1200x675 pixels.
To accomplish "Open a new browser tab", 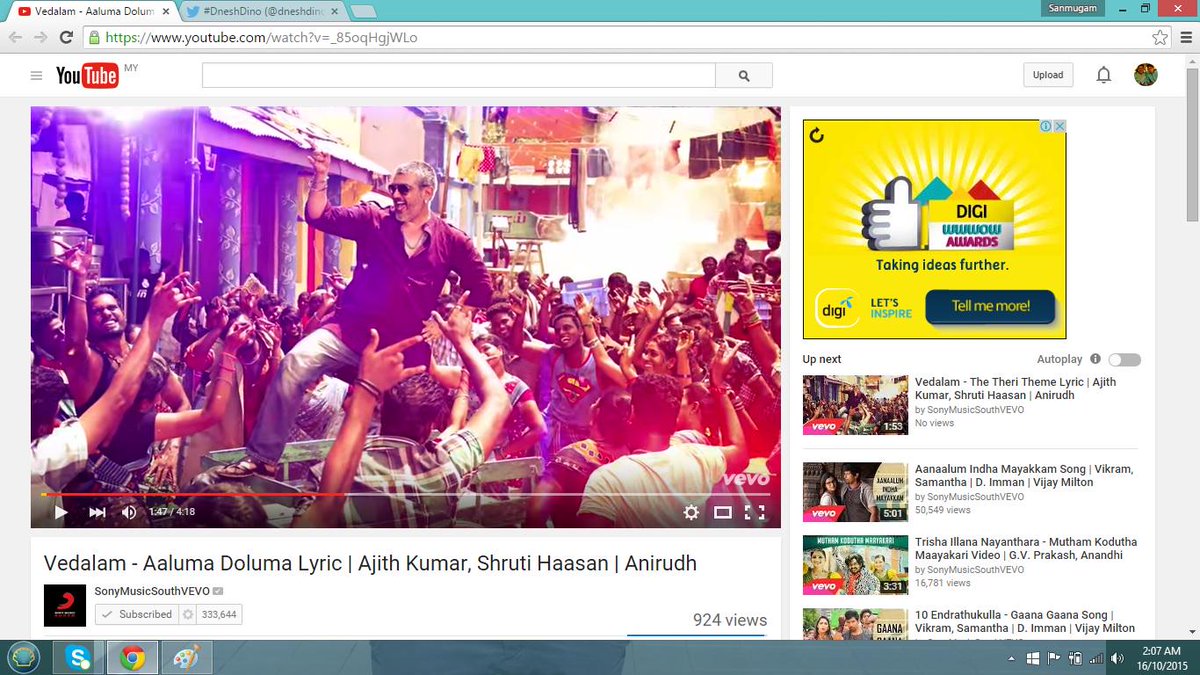I will 363,11.
